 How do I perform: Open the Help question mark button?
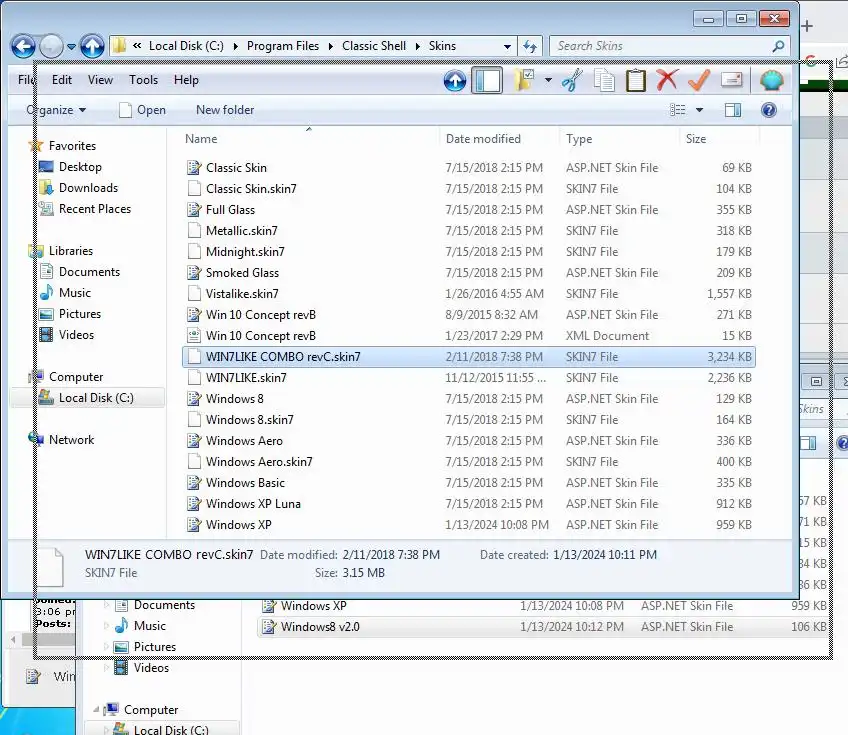(x=768, y=110)
